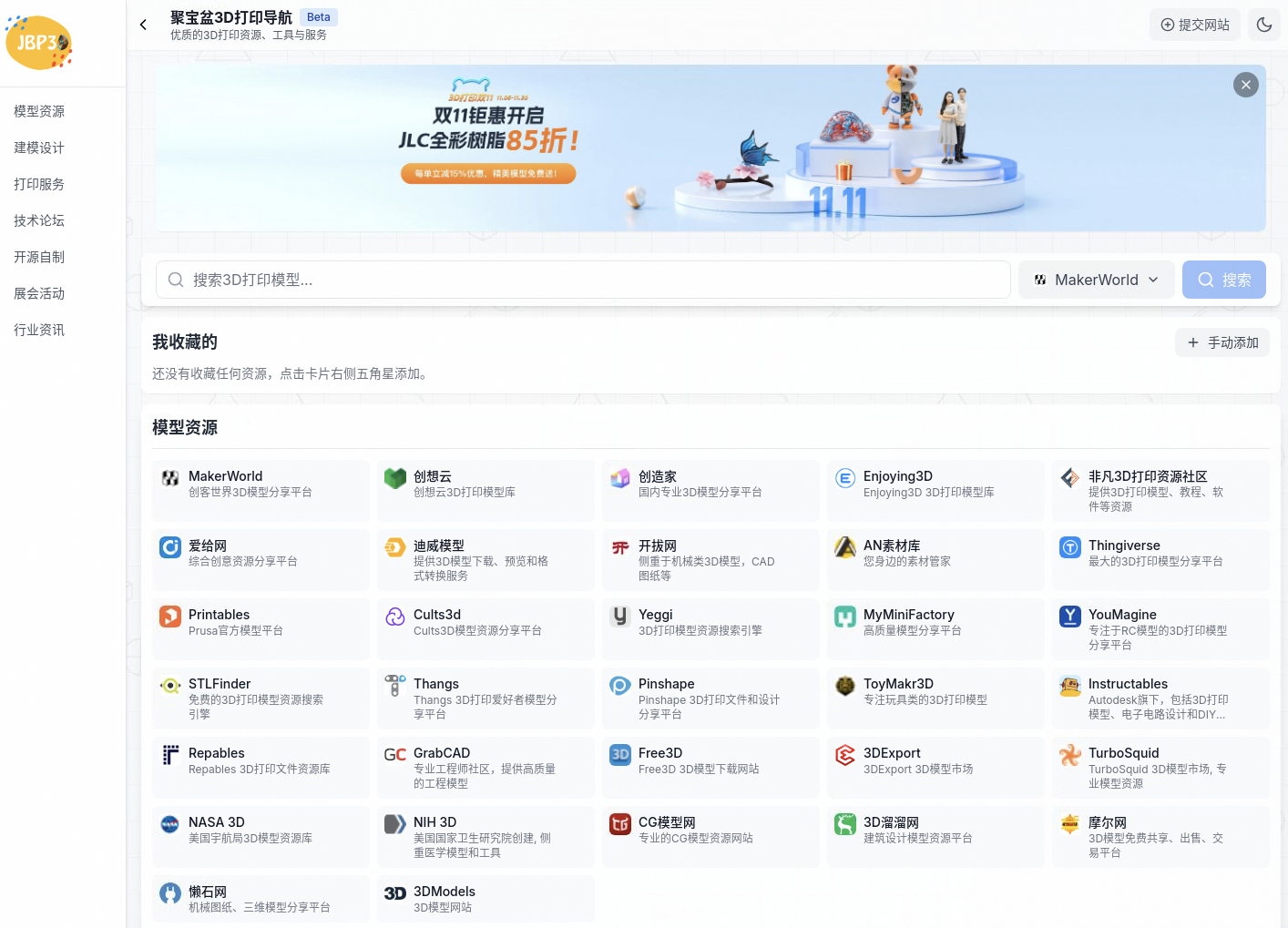
Task: Click the 爱给网 icon
Action: coord(170,547)
